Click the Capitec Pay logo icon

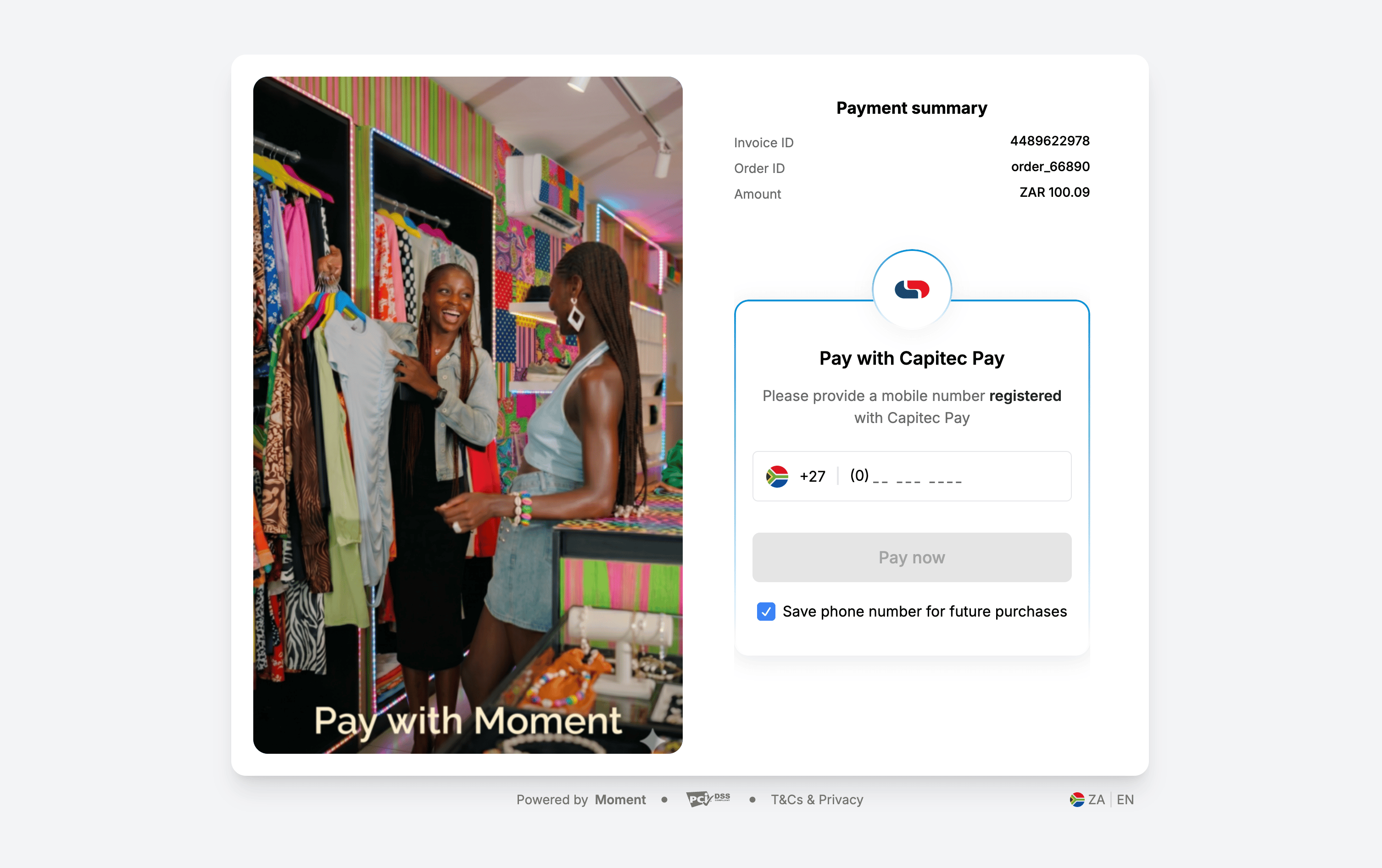[x=911, y=289]
